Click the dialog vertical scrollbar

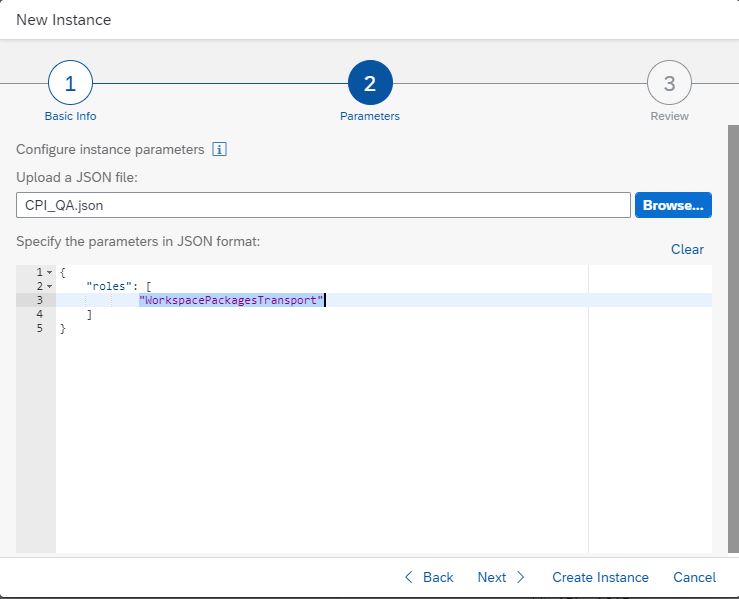pyautogui.click(x=733, y=338)
